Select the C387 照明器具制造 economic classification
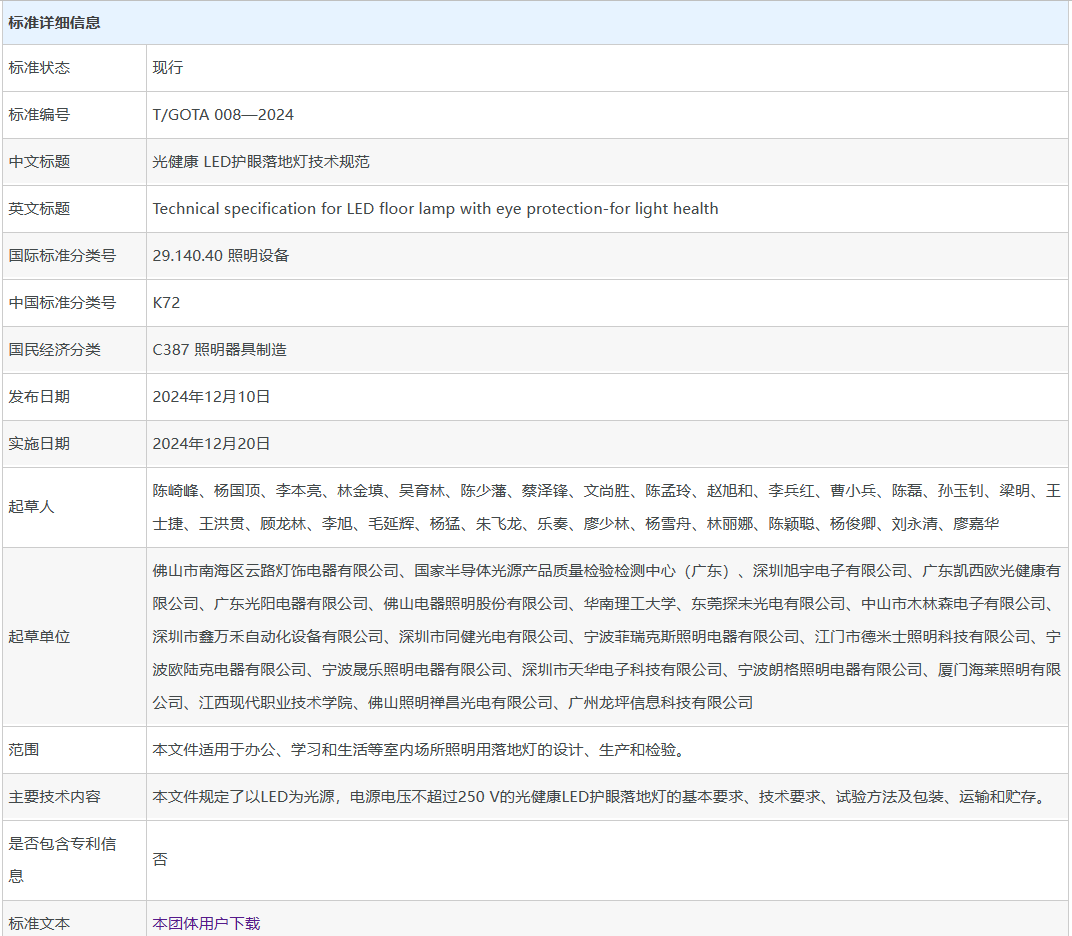 point(227,349)
